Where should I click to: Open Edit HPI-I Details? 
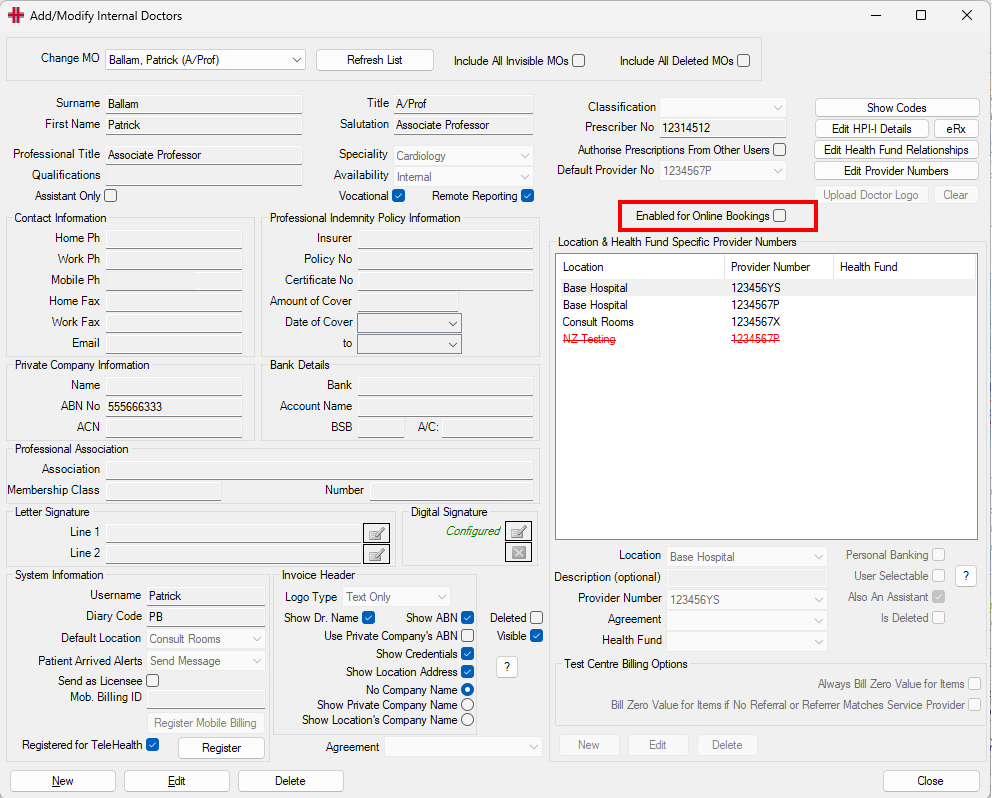tap(871, 128)
